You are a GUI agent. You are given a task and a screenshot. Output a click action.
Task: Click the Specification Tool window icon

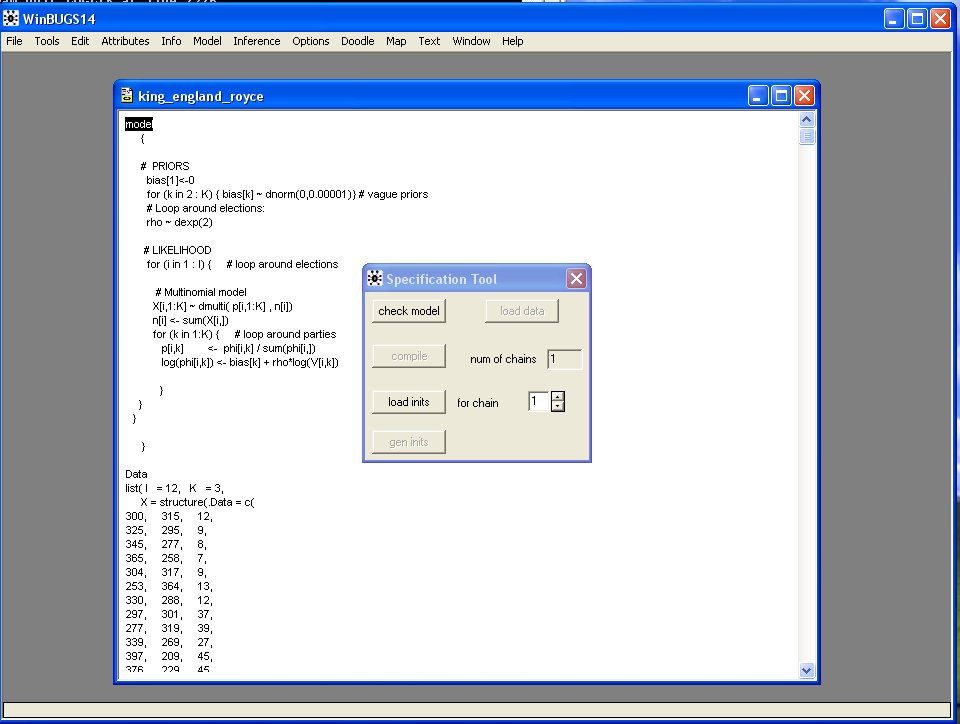click(375, 279)
